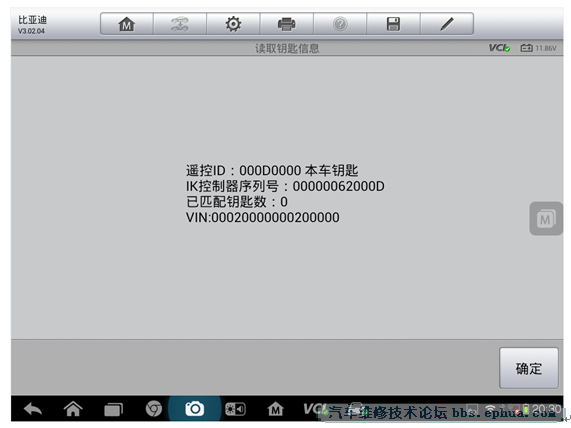
Task: Tap the 11.86V battery voltage indicator
Action: [x=539, y=48]
